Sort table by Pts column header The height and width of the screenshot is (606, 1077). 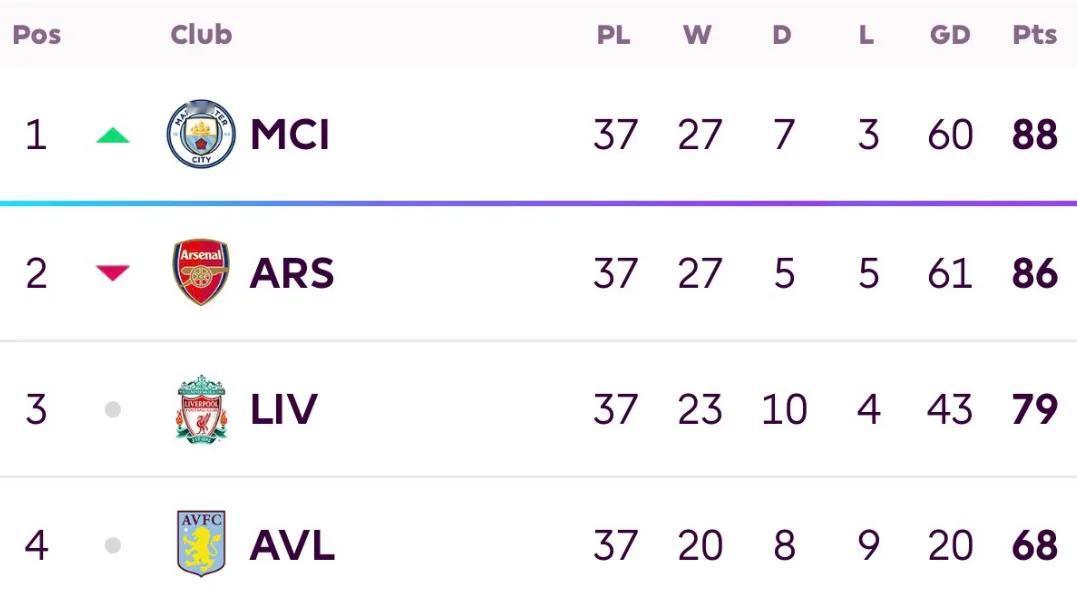click(x=1034, y=34)
